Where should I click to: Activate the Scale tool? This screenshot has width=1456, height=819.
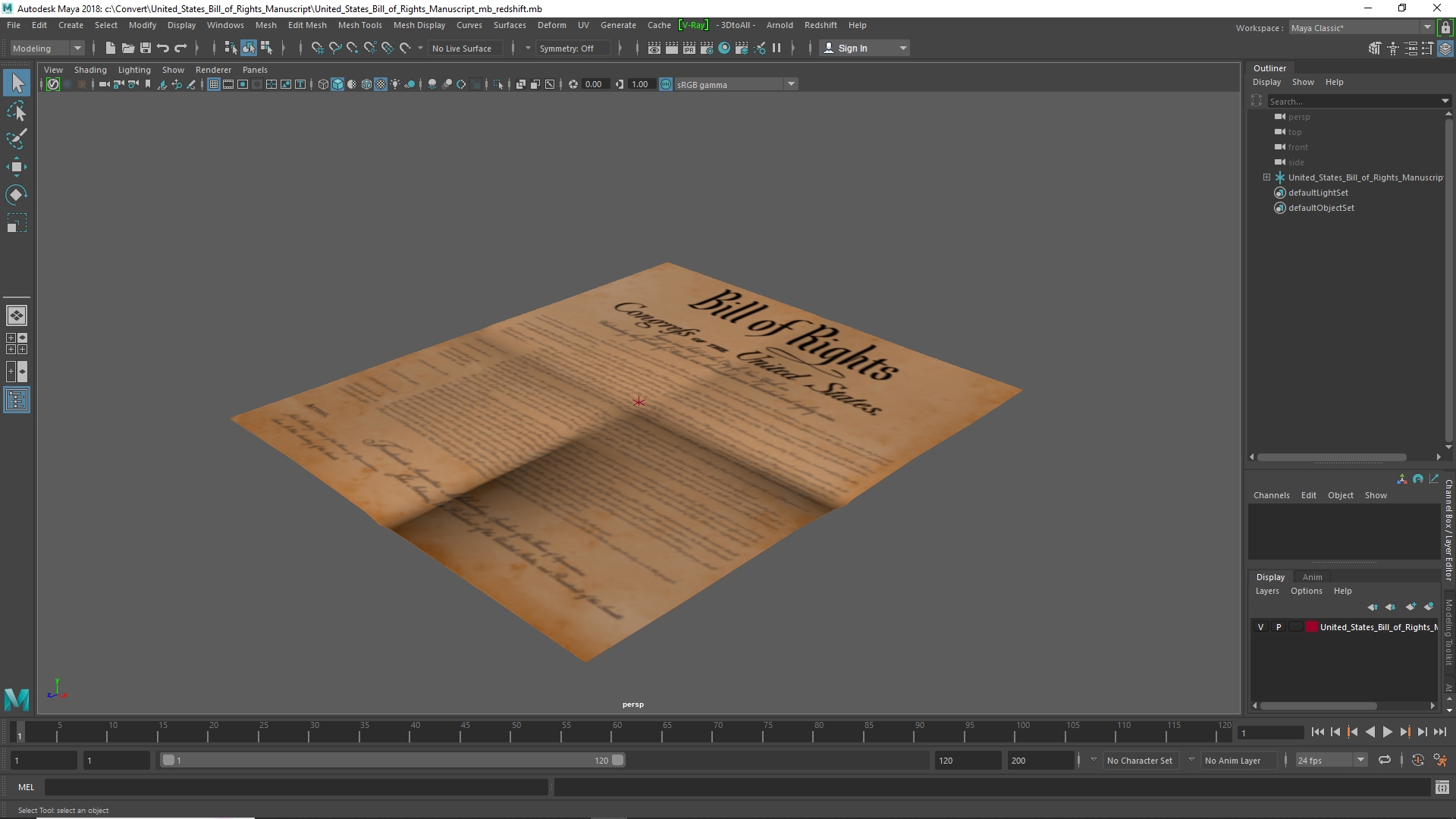pyautogui.click(x=17, y=223)
